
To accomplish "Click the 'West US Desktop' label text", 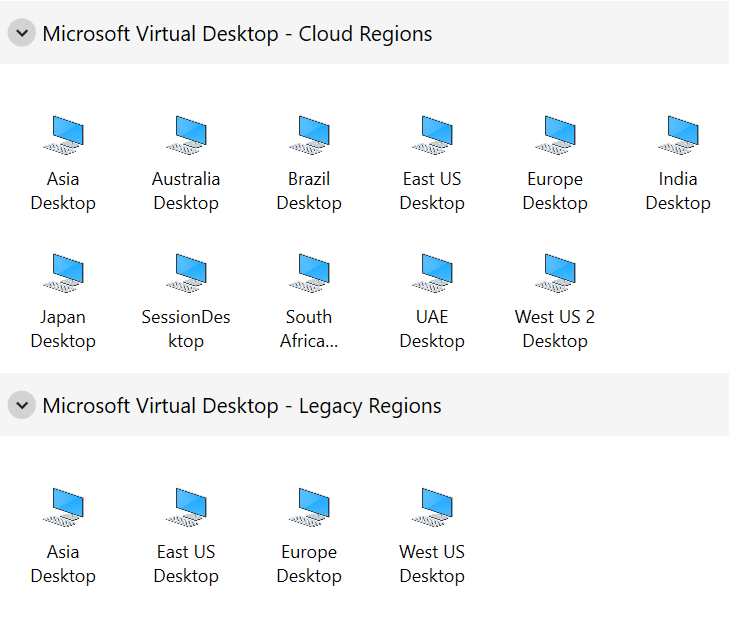I will [432, 564].
